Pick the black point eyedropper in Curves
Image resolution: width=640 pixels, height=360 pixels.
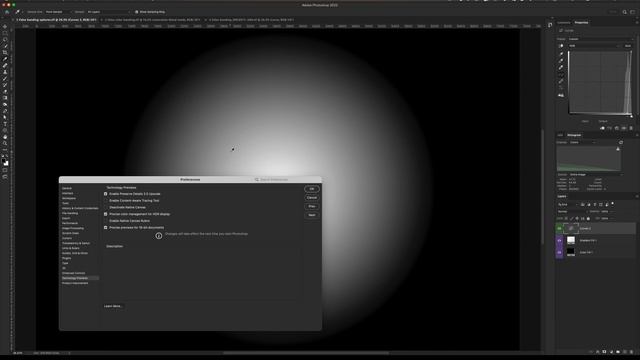[x=561, y=53]
